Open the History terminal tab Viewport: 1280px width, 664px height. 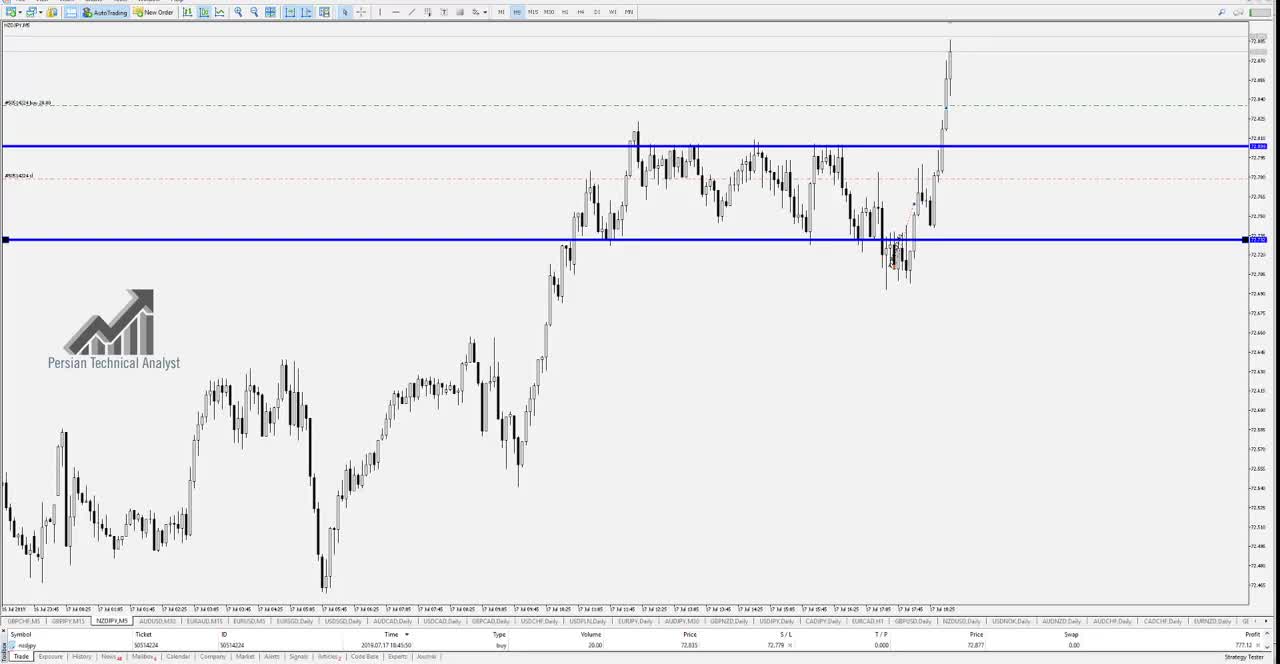(81, 656)
